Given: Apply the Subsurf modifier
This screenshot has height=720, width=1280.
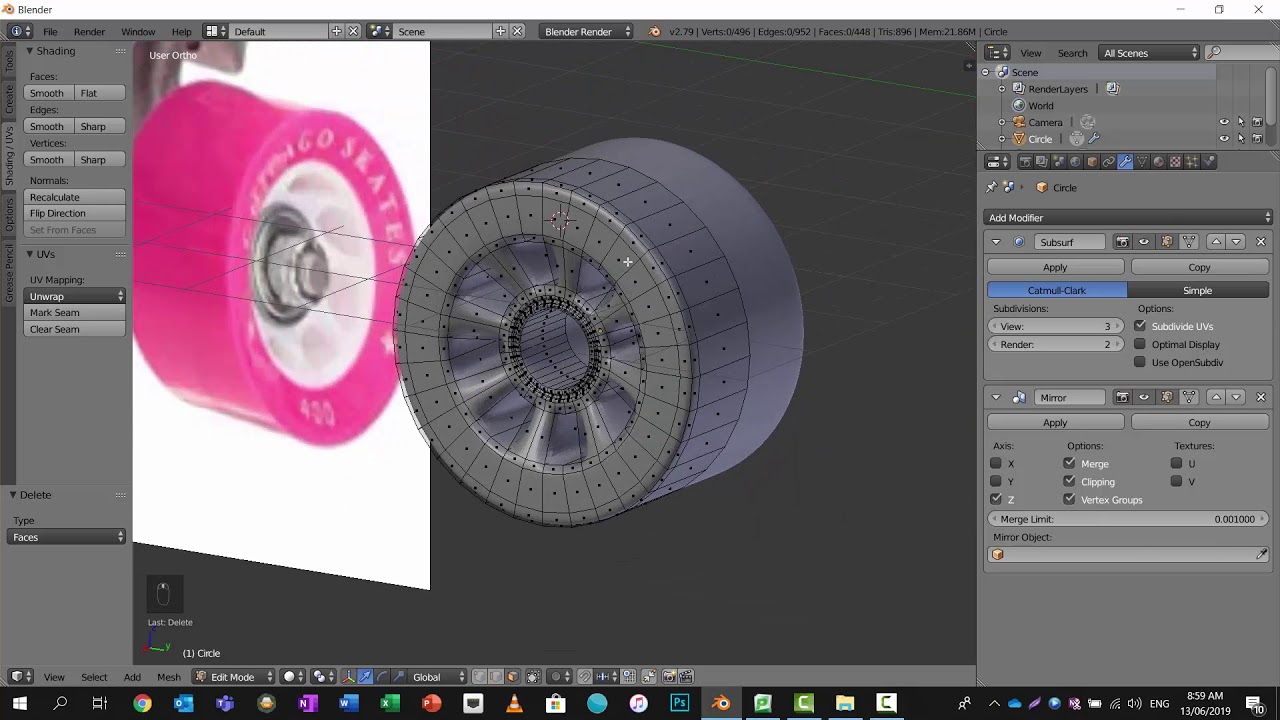Looking at the screenshot, I should pos(1055,268).
